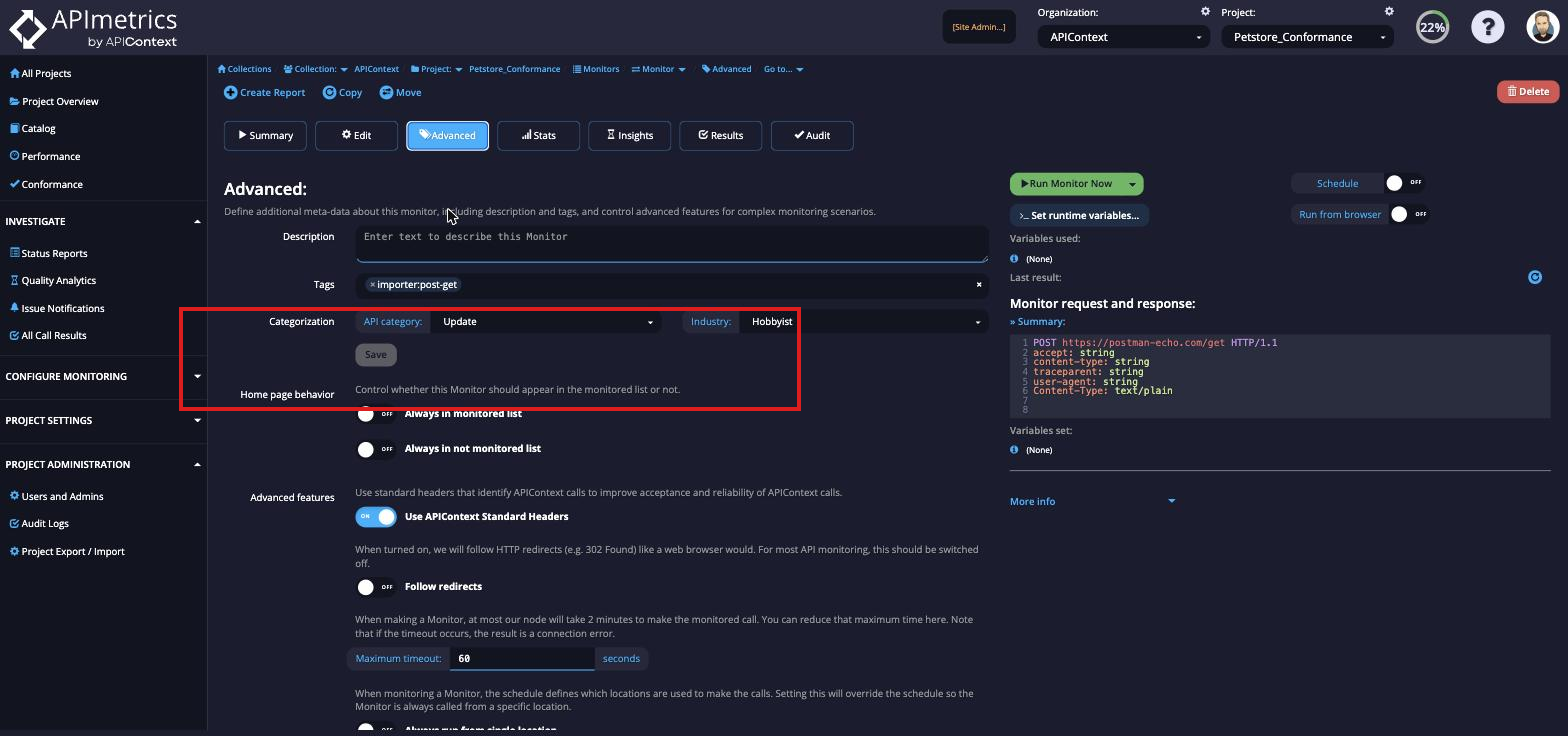The image size is (1568, 736).
Task: Click Copy monitor action
Action: click(x=343, y=92)
